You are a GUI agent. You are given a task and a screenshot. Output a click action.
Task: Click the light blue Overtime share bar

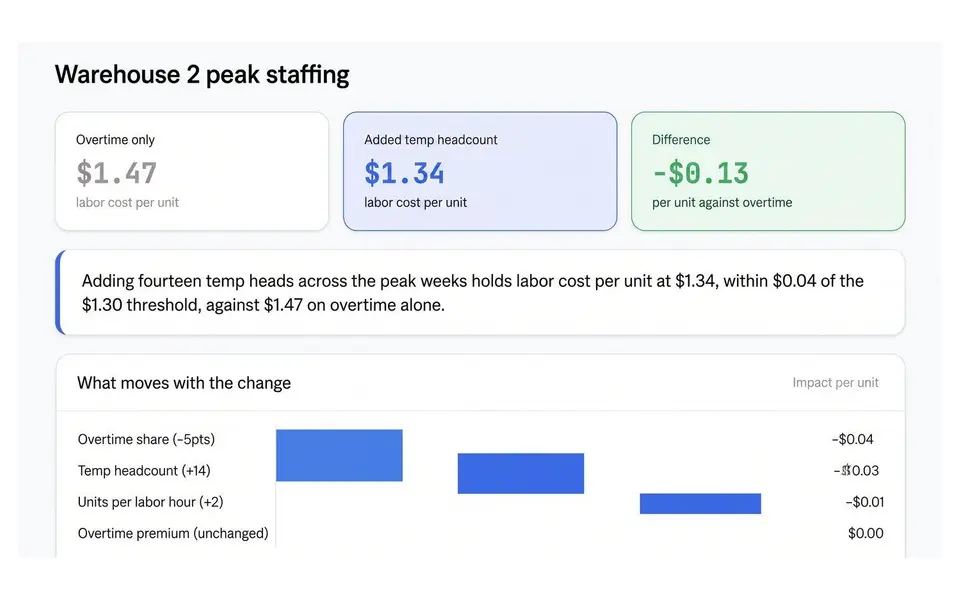point(339,455)
